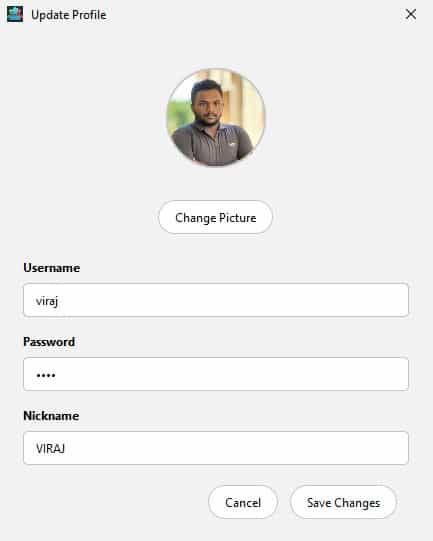The width and height of the screenshot is (433, 541).
Task: Focus the Username input field
Action: pyautogui.click(x=216, y=300)
